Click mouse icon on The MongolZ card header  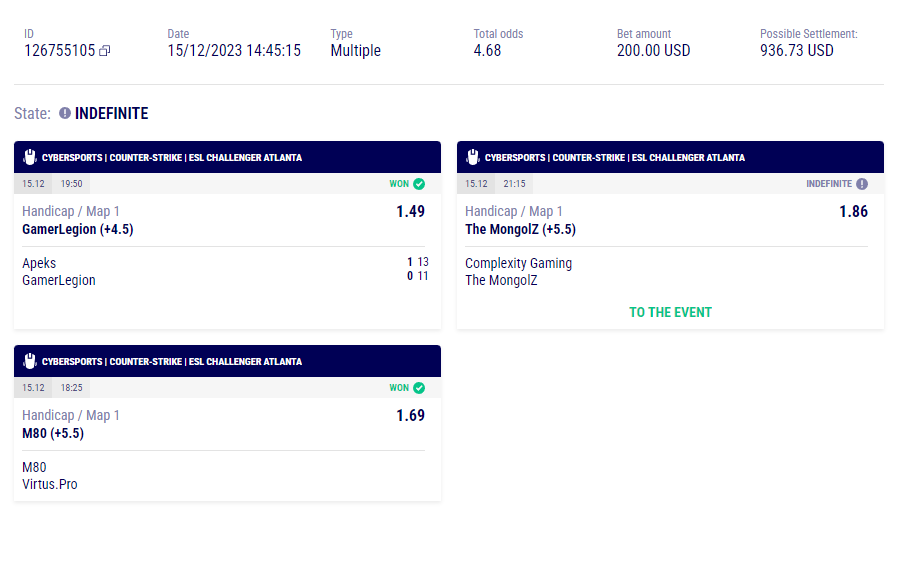point(472,157)
